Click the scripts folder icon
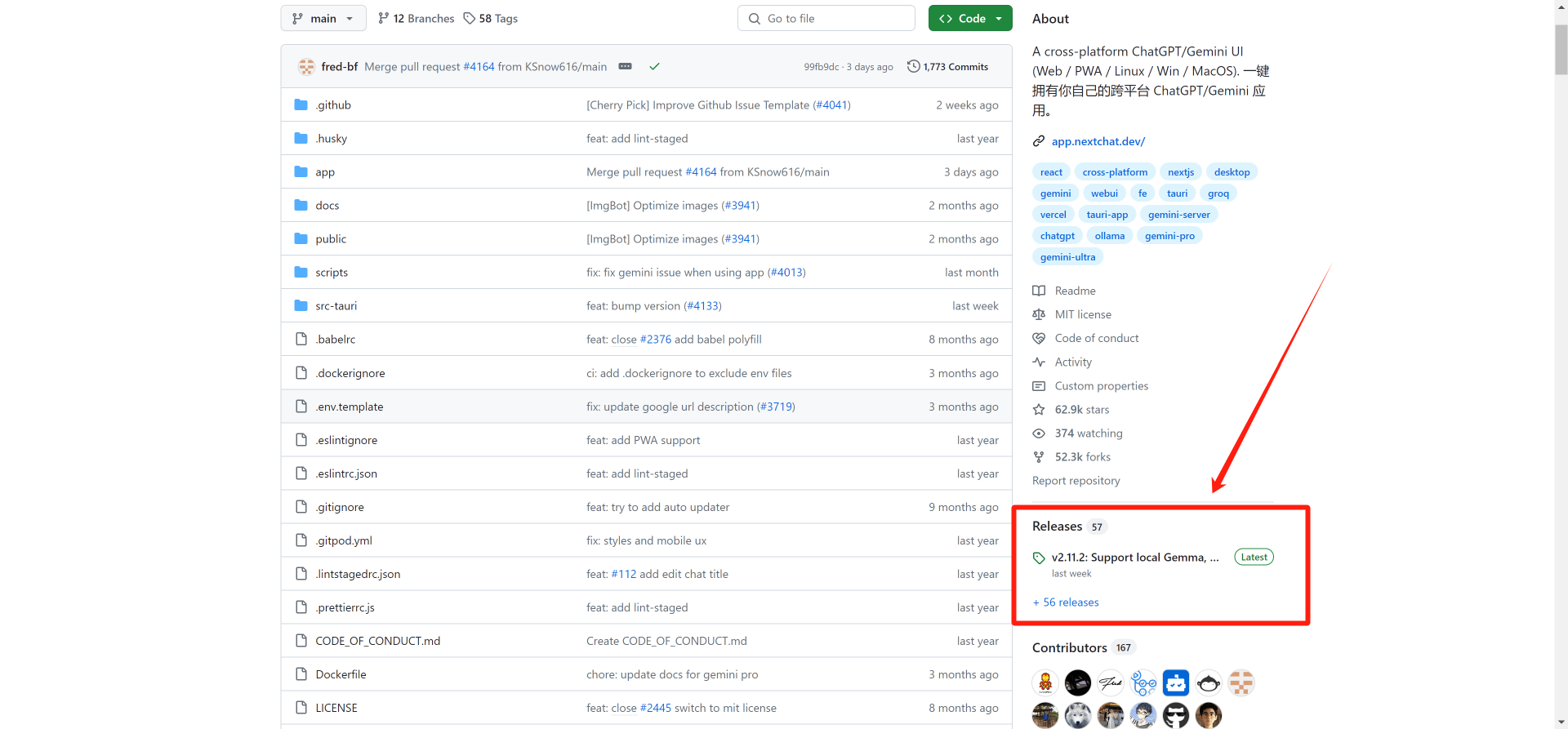This screenshot has height=729, width=1568. click(301, 272)
